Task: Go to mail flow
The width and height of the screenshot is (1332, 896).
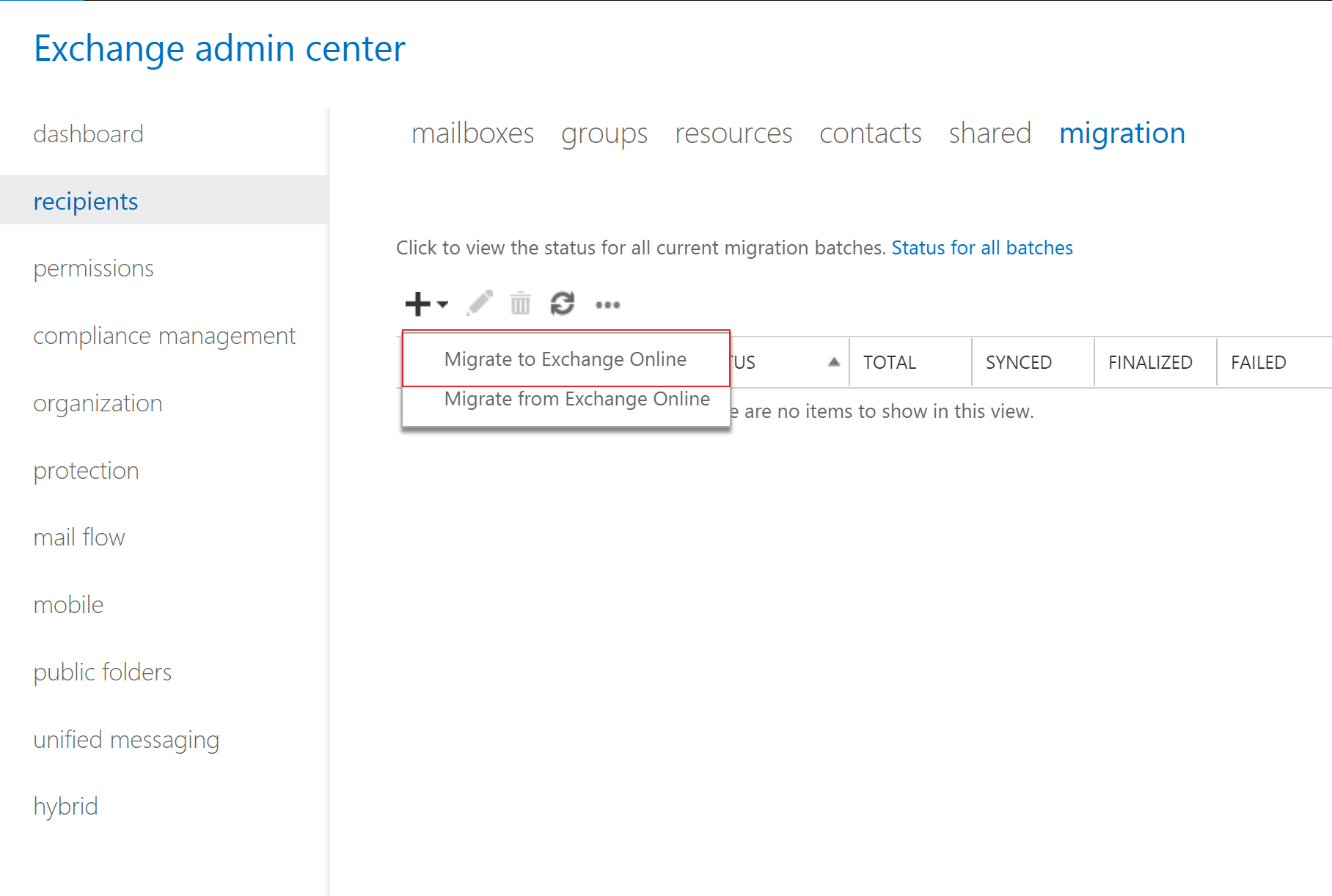Action: [x=79, y=537]
